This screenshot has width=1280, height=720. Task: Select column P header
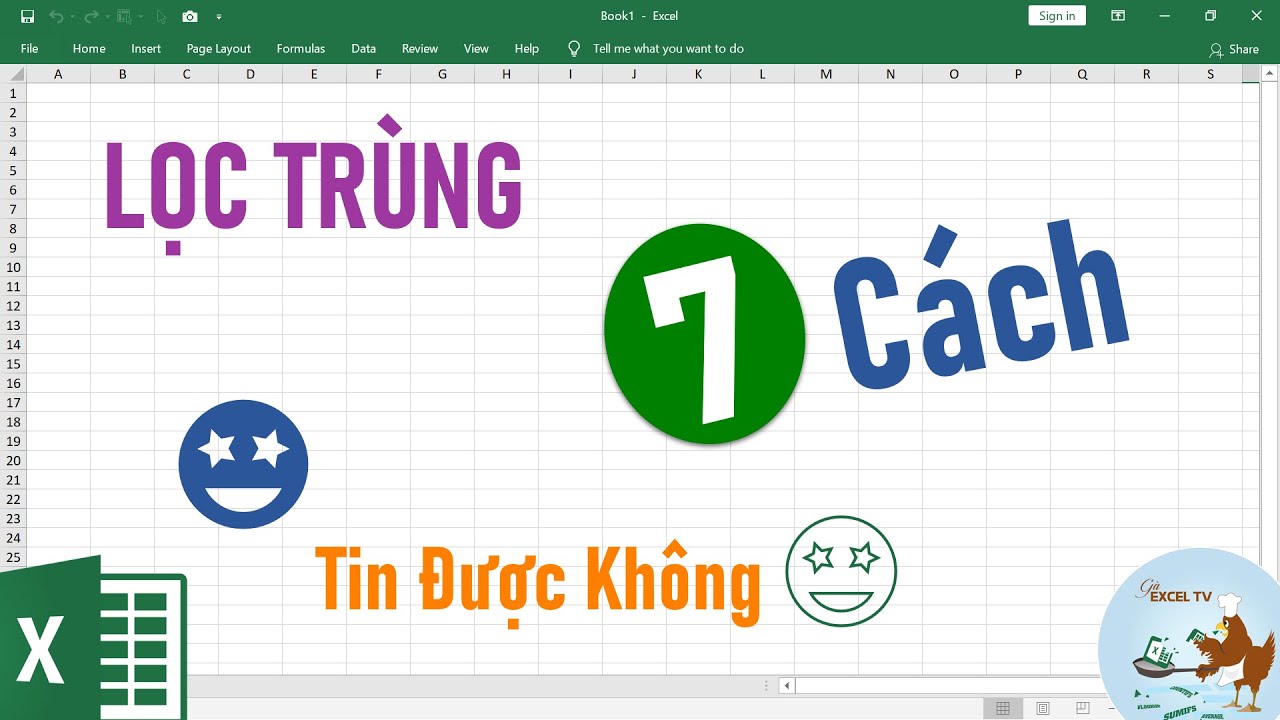(x=1018, y=74)
